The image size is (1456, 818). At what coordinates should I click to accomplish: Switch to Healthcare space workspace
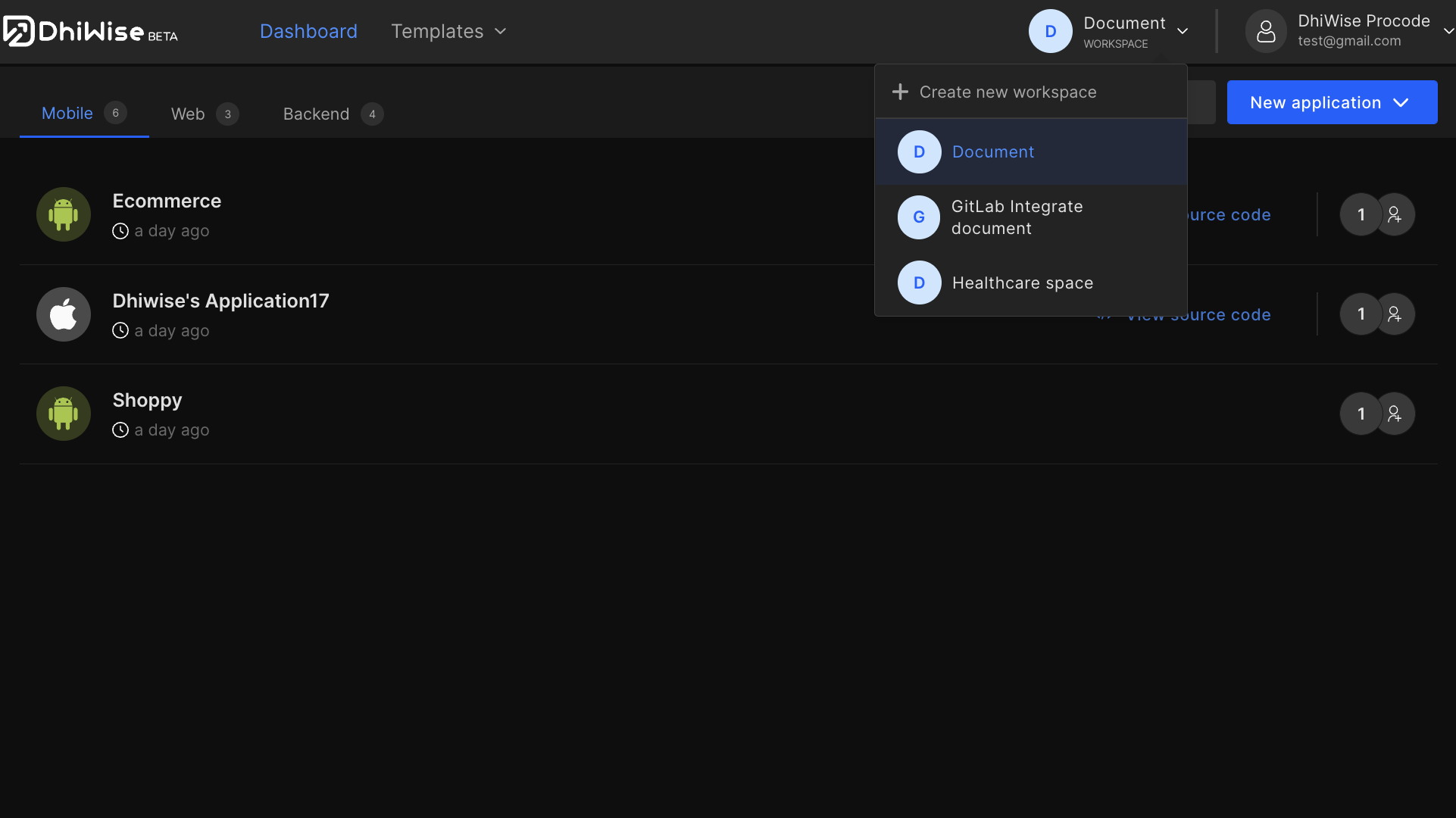[1031, 283]
